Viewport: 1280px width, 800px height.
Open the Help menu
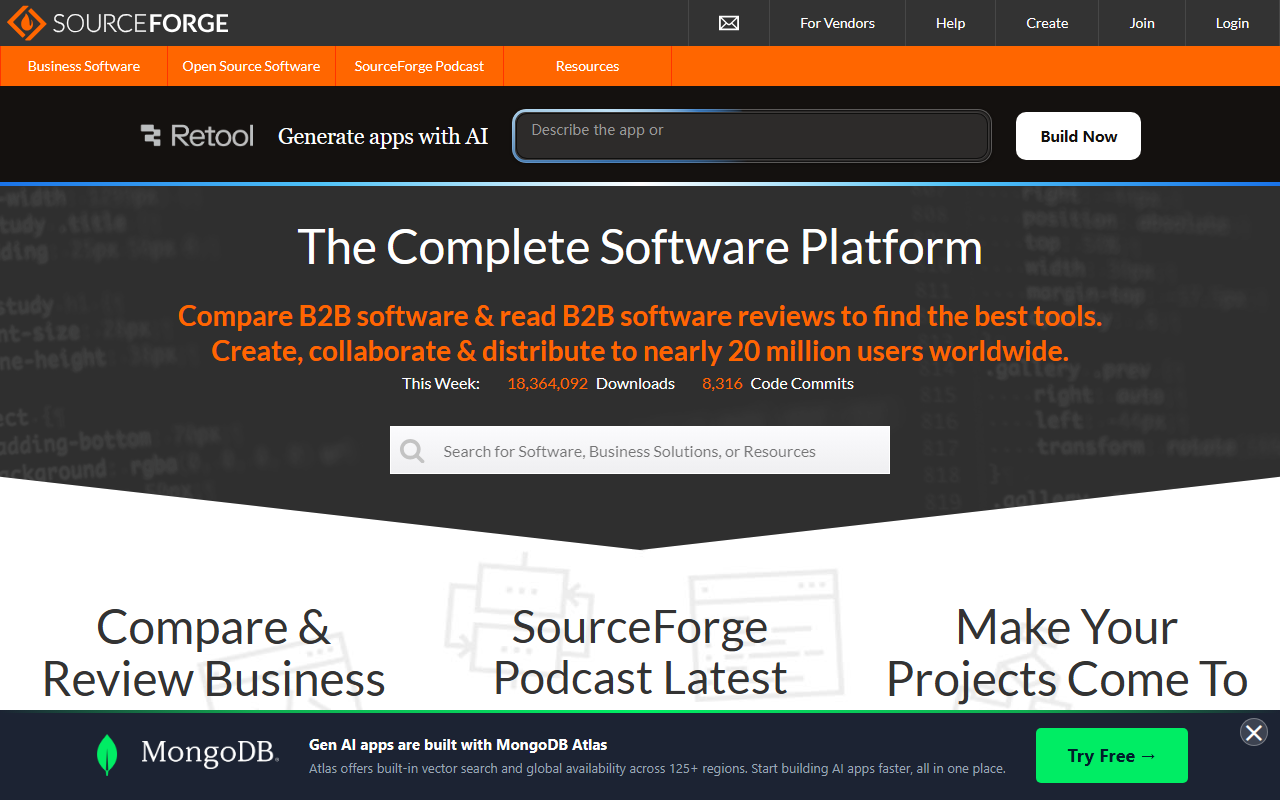pos(950,23)
